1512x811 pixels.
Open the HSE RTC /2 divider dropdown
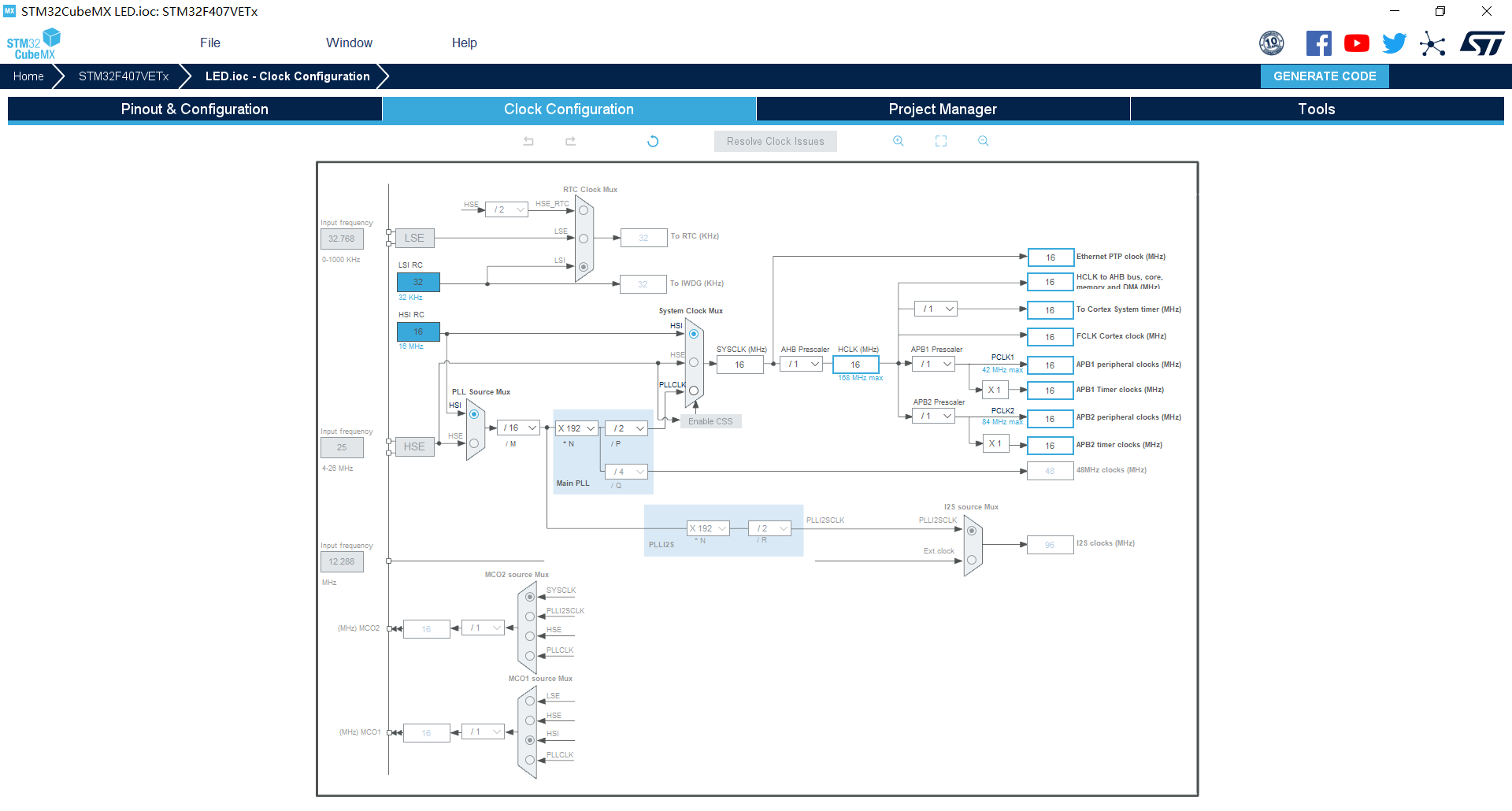coord(507,209)
